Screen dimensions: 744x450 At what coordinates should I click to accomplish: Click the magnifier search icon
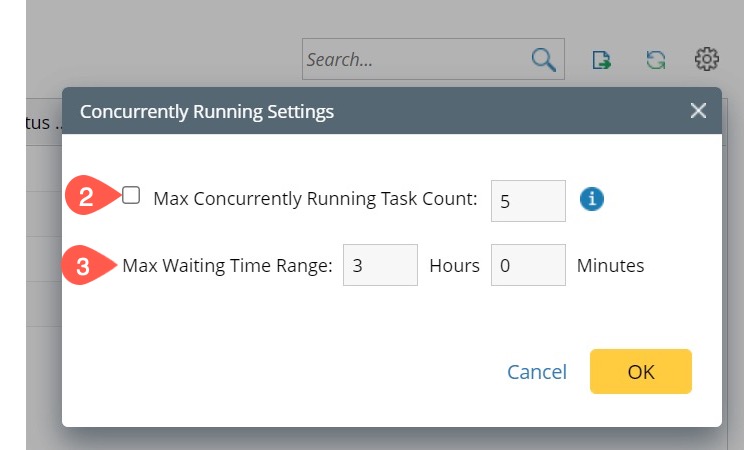(x=543, y=60)
